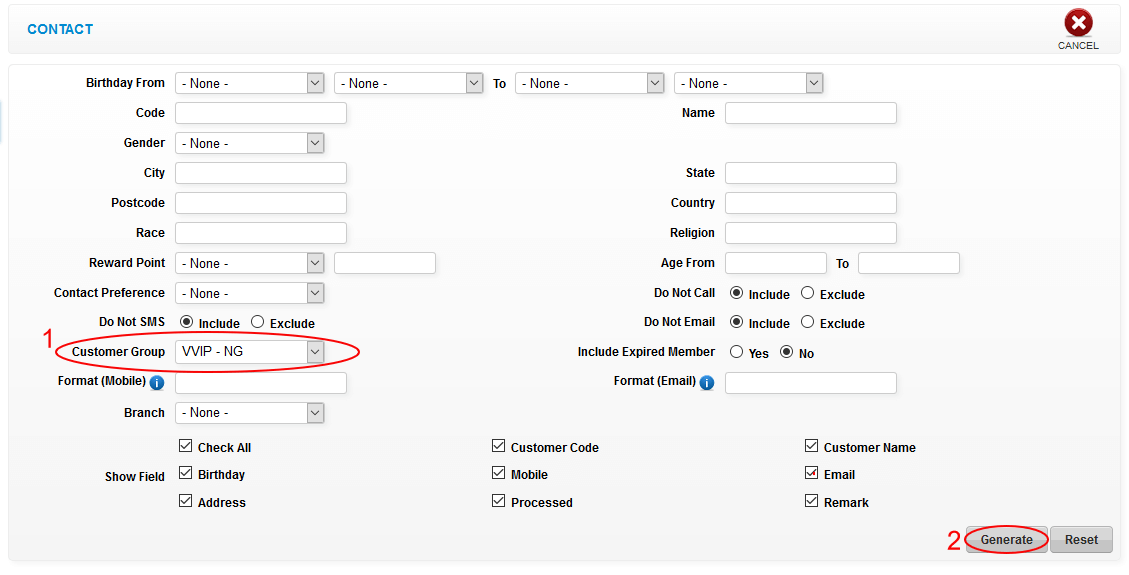
Task: Click the Age To input field
Action: 909,263
